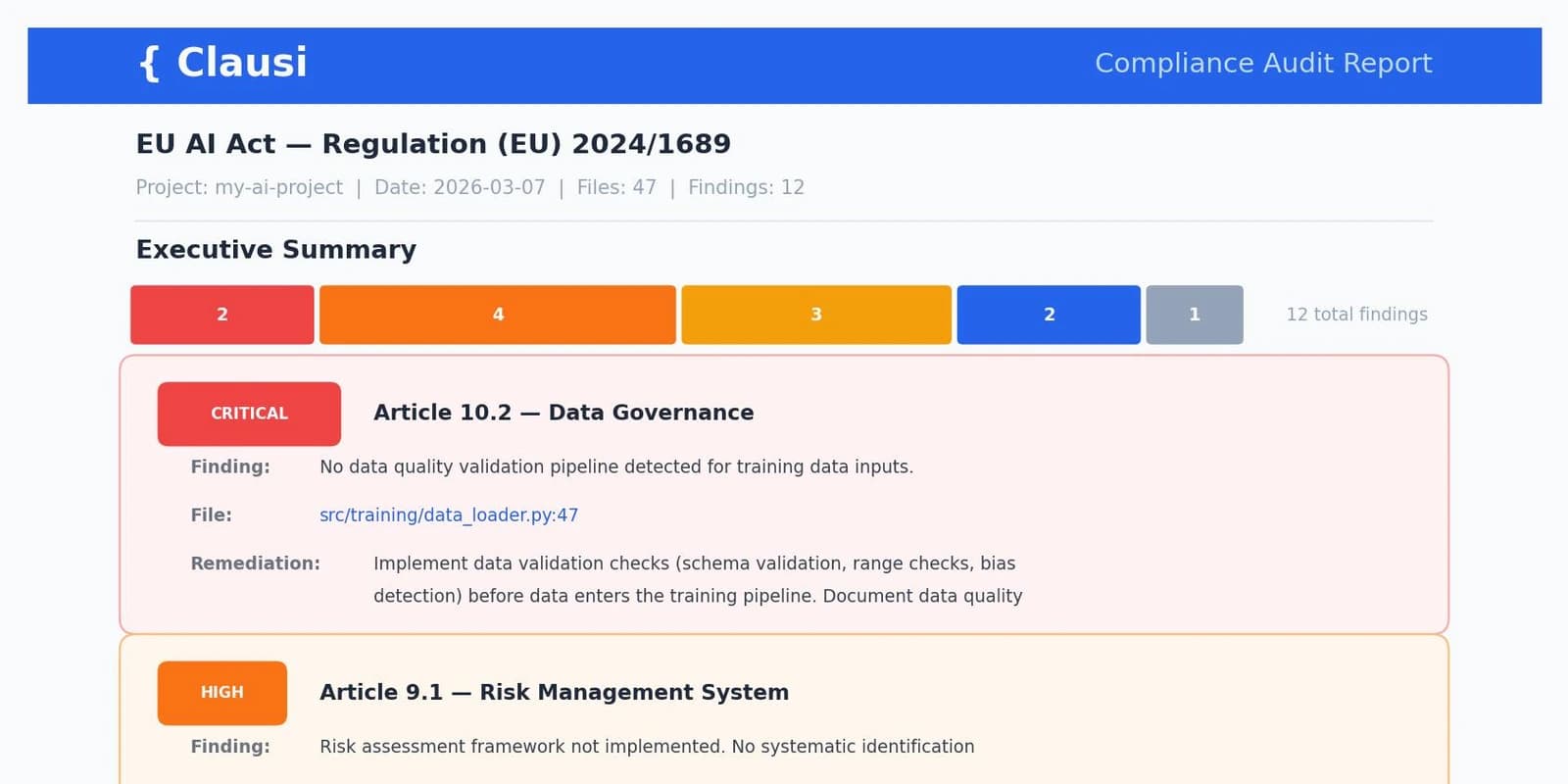Click the Files: 47 metadata
Image resolution: width=1568 pixels, height=784 pixels.
[x=616, y=187]
